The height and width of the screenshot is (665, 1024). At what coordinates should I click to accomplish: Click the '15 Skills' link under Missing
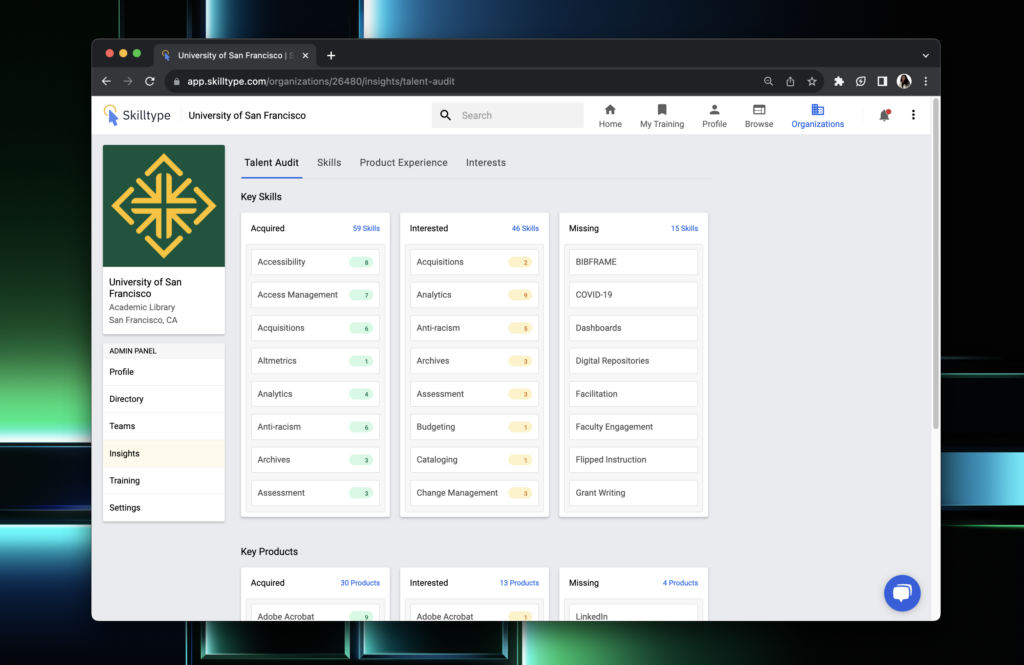click(x=683, y=228)
